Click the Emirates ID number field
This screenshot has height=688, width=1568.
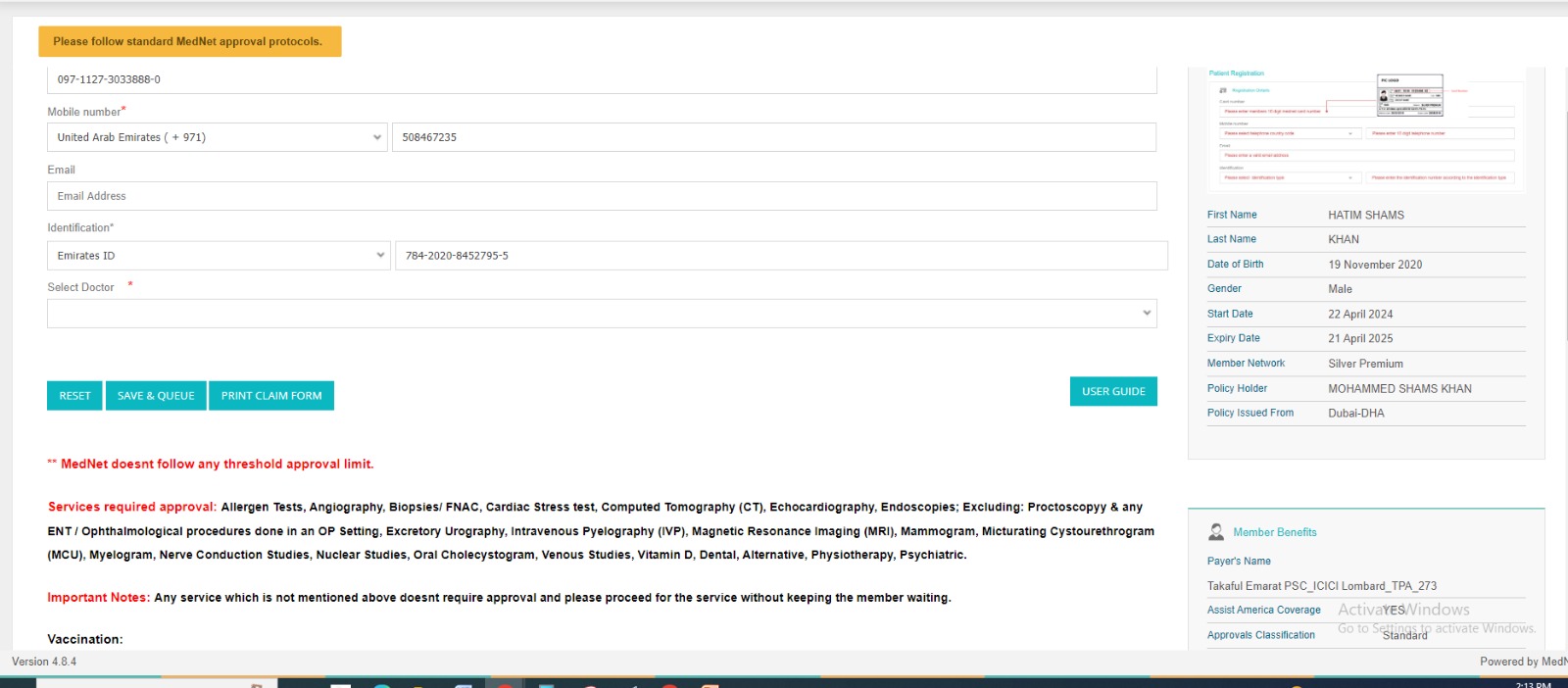pyautogui.click(x=781, y=256)
